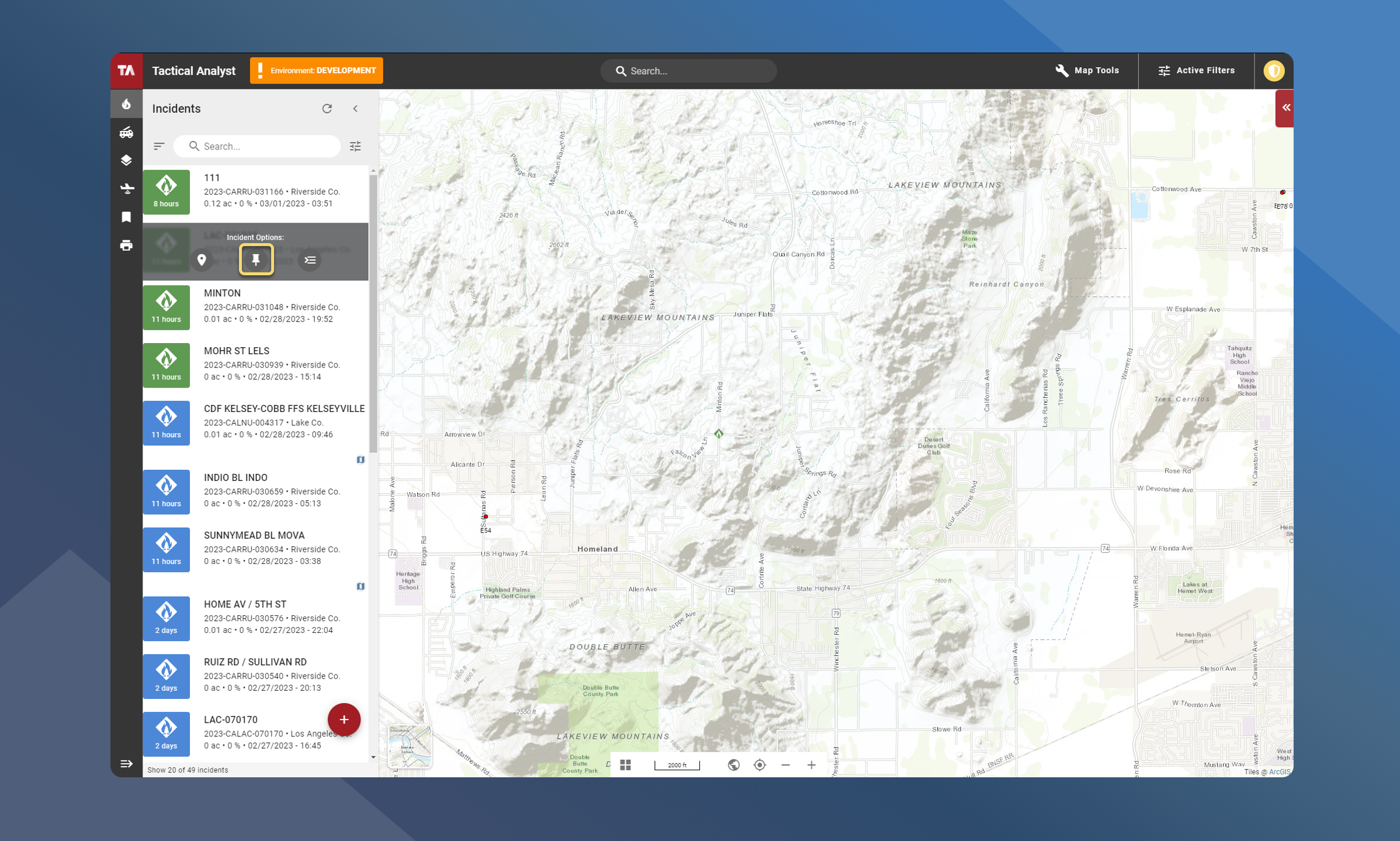The image size is (1400, 841).
Task: Open the aircraft sidebar panel
Action: tap(126, 188)
